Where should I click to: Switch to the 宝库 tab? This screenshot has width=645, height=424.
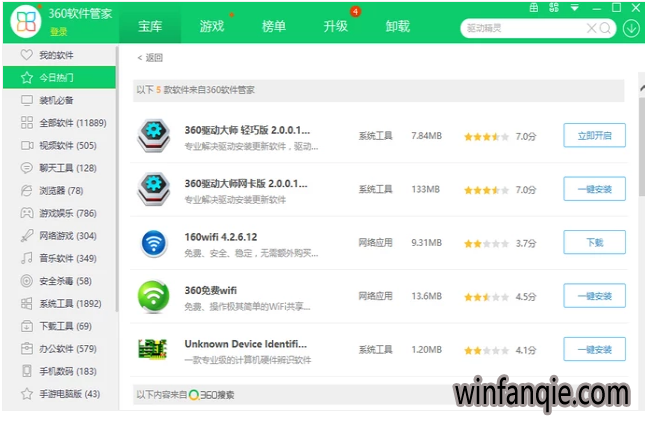(x=150, y=26)
